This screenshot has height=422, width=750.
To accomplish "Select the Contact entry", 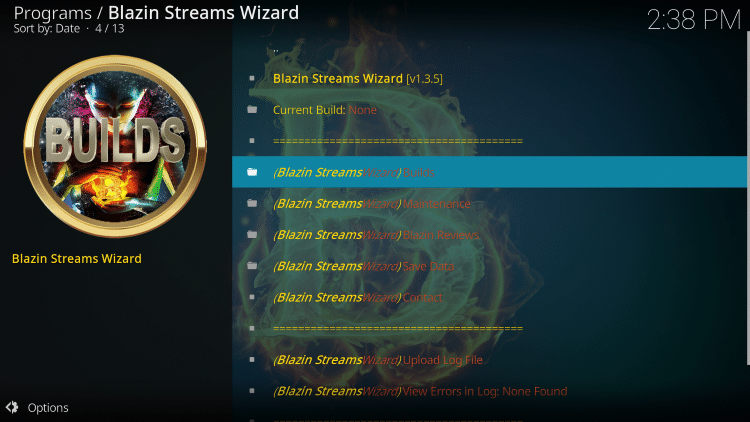I will click(489, 297).
